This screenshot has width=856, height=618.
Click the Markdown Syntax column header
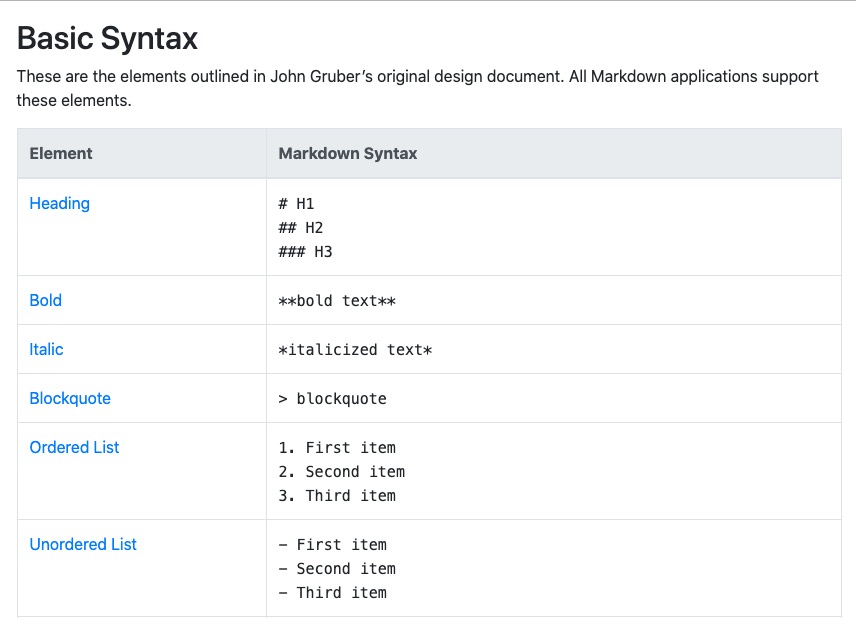[348, 153]
